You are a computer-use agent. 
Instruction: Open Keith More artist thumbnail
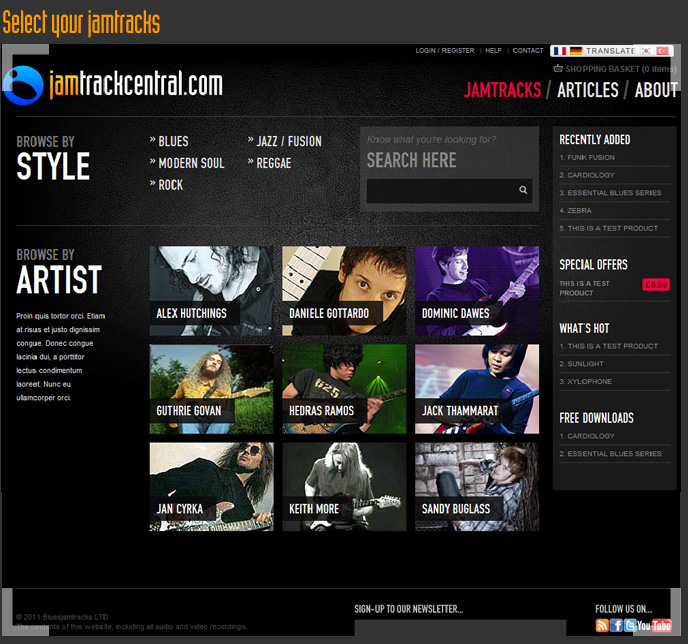coord(344,487)
